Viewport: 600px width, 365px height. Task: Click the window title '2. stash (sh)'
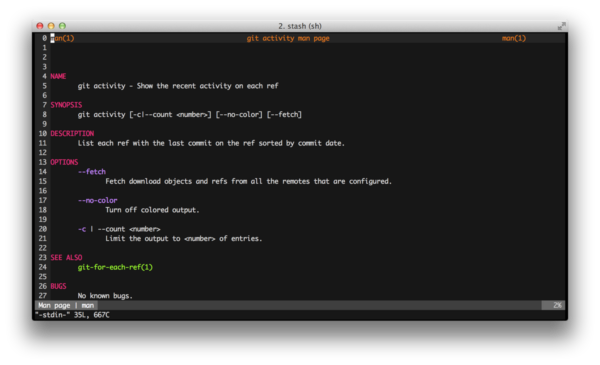pyautogui.click(x=300, y=26)
